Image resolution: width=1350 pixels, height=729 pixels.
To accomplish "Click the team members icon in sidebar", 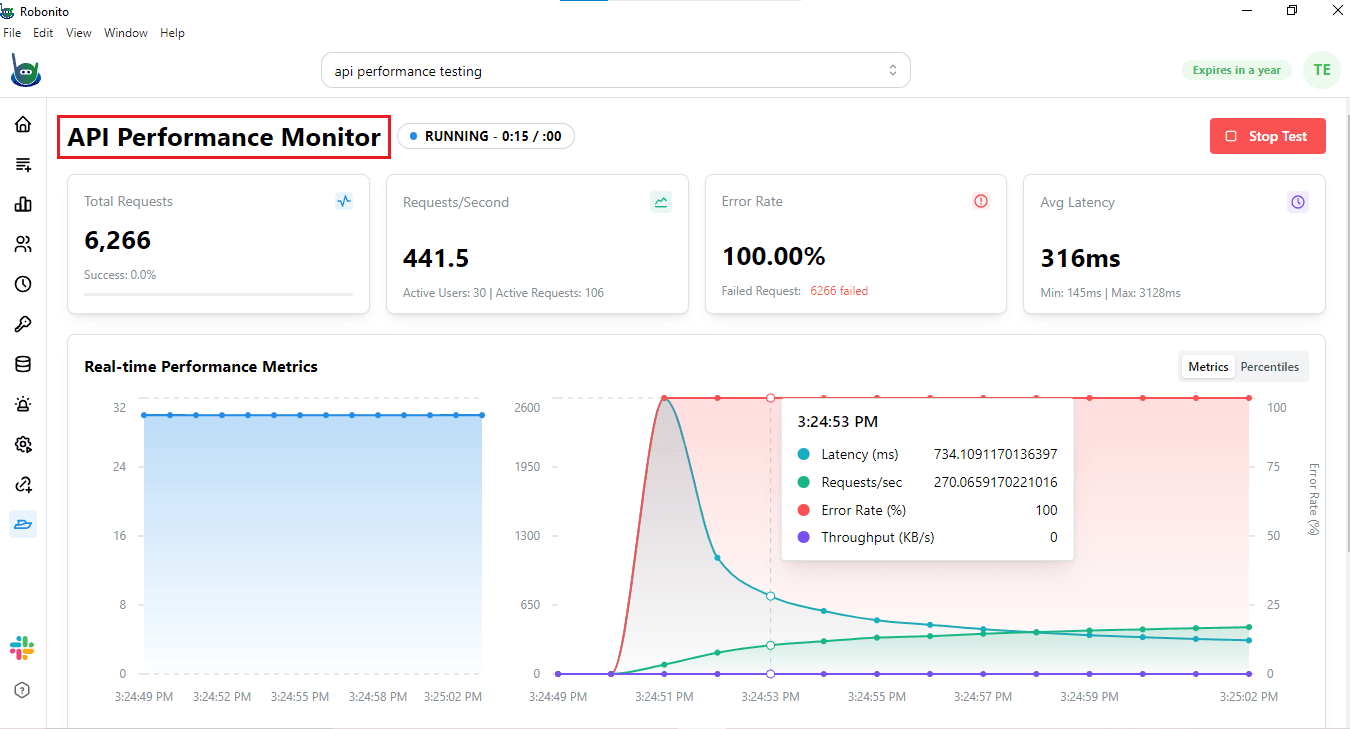I will tap(22, 244).
